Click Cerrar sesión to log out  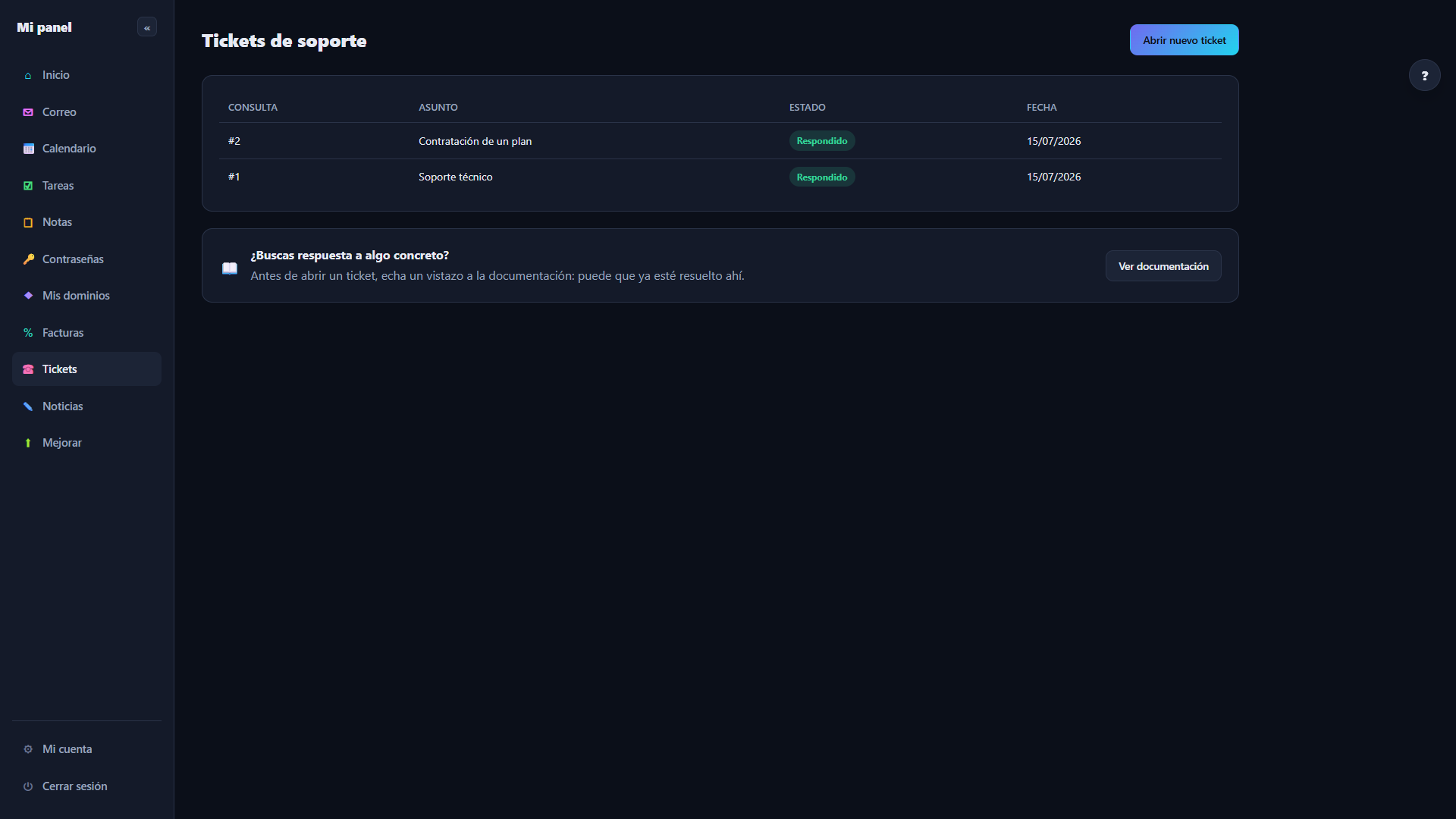pyautogui.click(x=86, y=786)
